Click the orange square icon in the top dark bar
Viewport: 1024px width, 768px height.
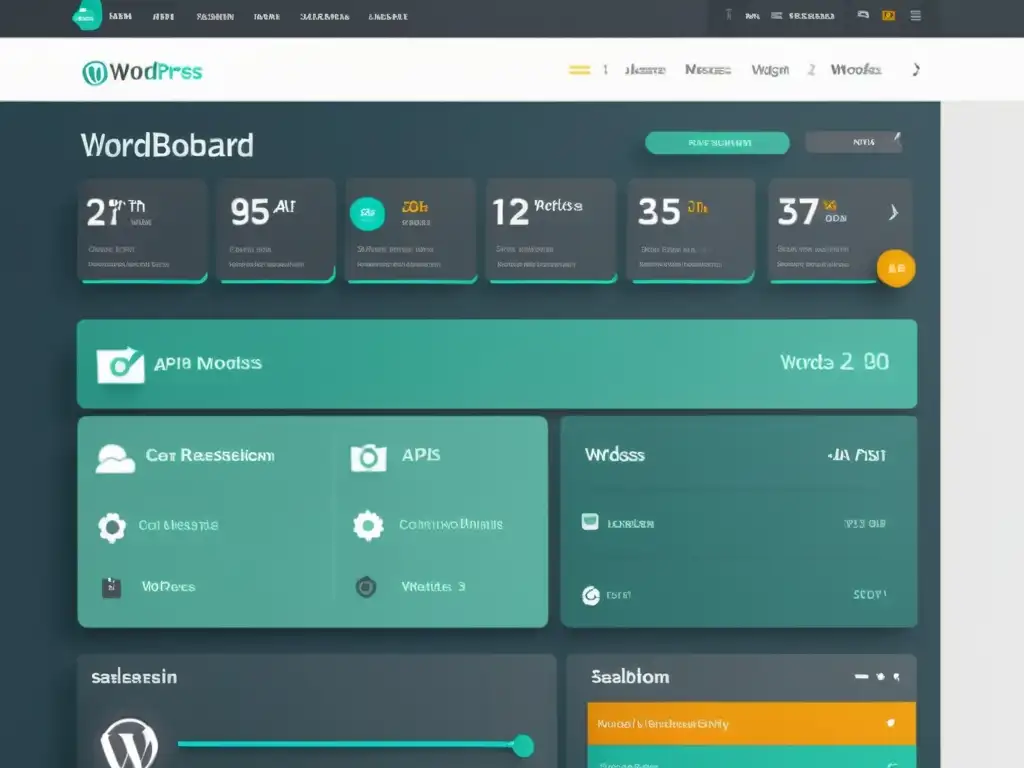click(888, 16)
